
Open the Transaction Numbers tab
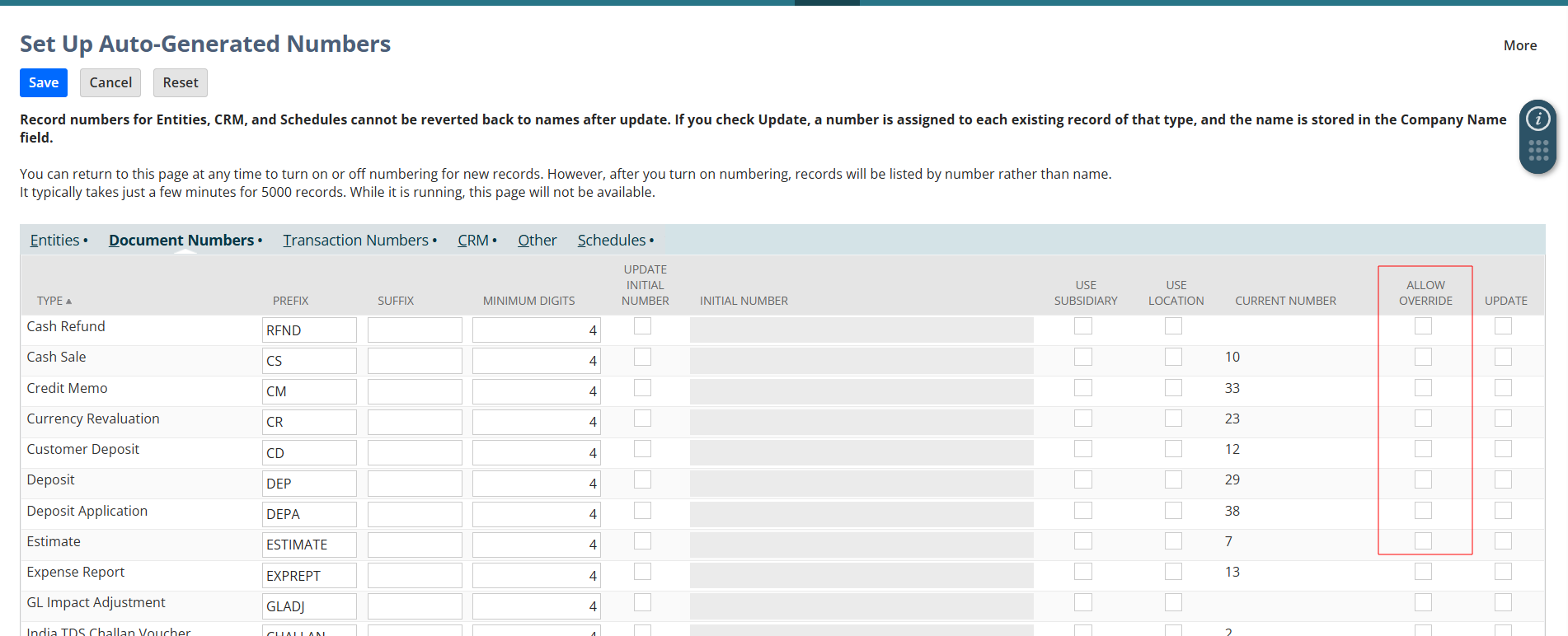(355, 241)
